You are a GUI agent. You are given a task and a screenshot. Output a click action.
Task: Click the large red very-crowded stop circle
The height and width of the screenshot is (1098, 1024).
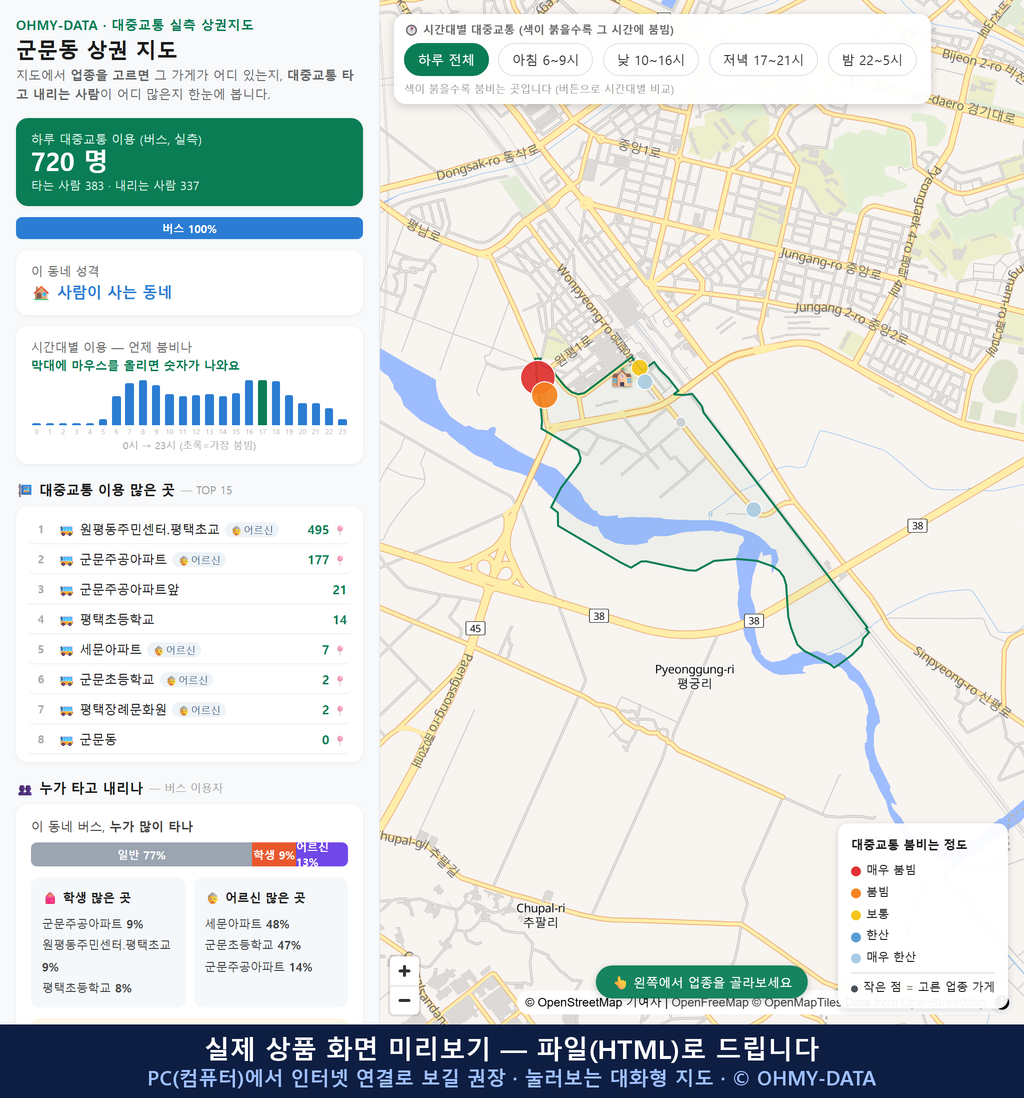pos(537,376)
